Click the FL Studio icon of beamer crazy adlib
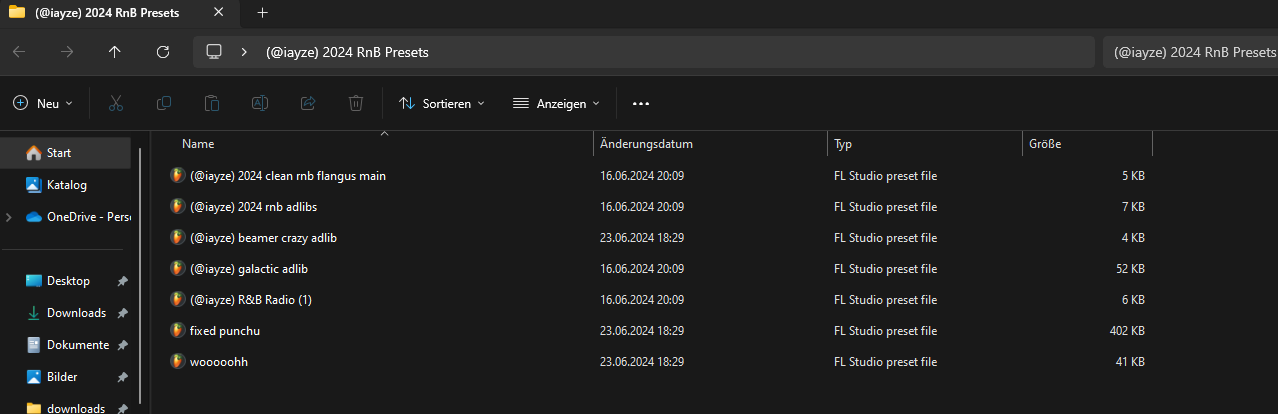 click(x=178, y=237)
